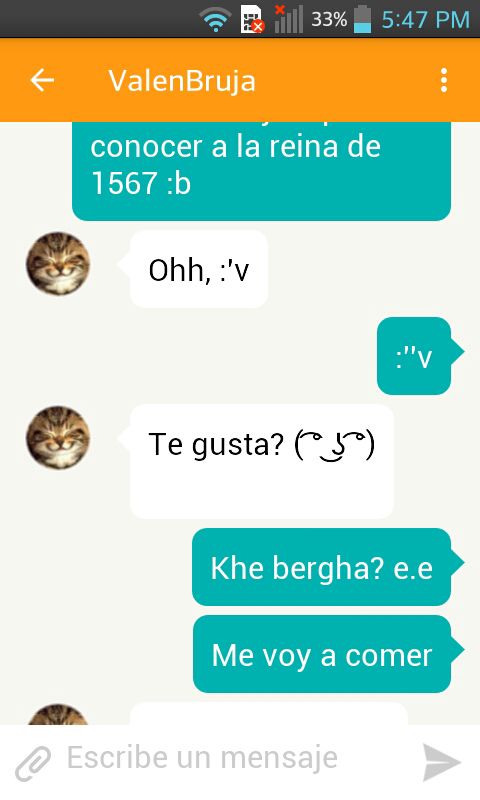This screenshot has height=800, width=480.
Task: Tap the 33% battery percentage text
Action: (329, 19)
